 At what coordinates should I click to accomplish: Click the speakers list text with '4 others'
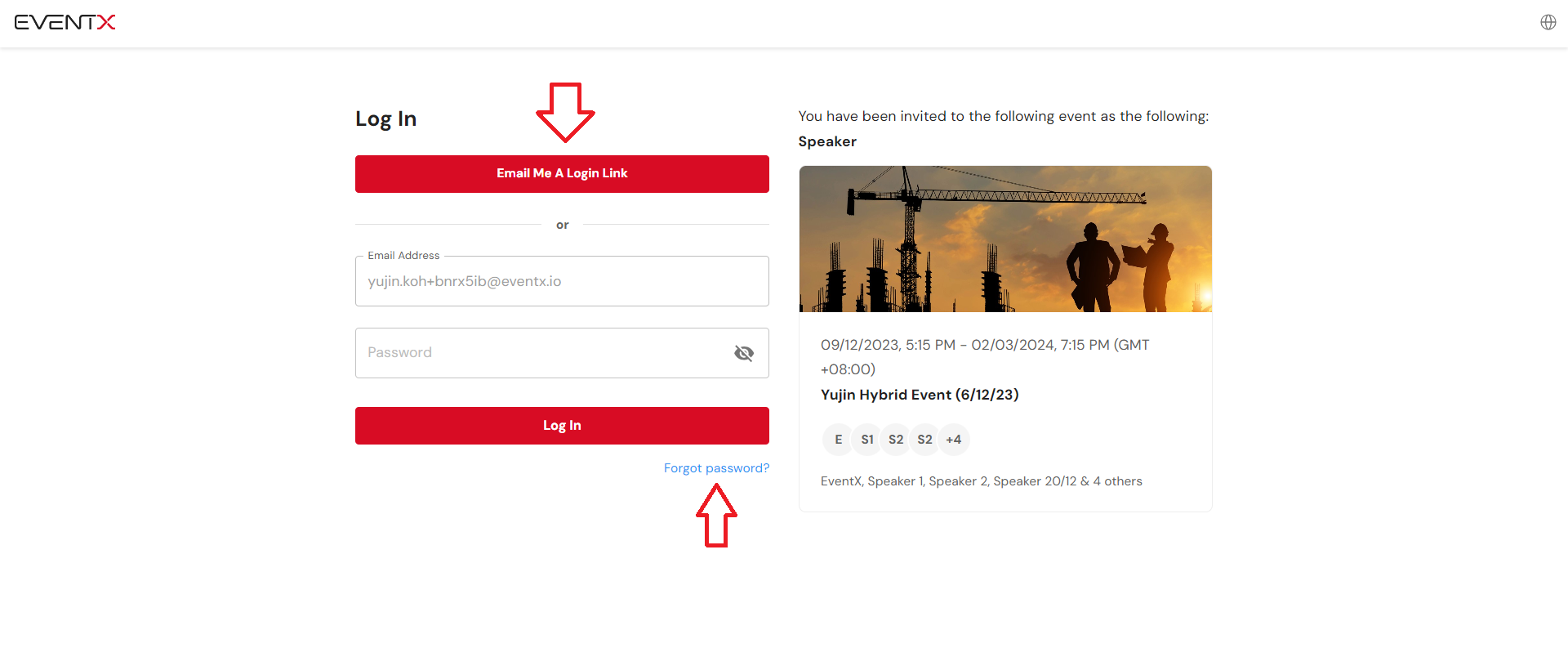click(982, 481)
